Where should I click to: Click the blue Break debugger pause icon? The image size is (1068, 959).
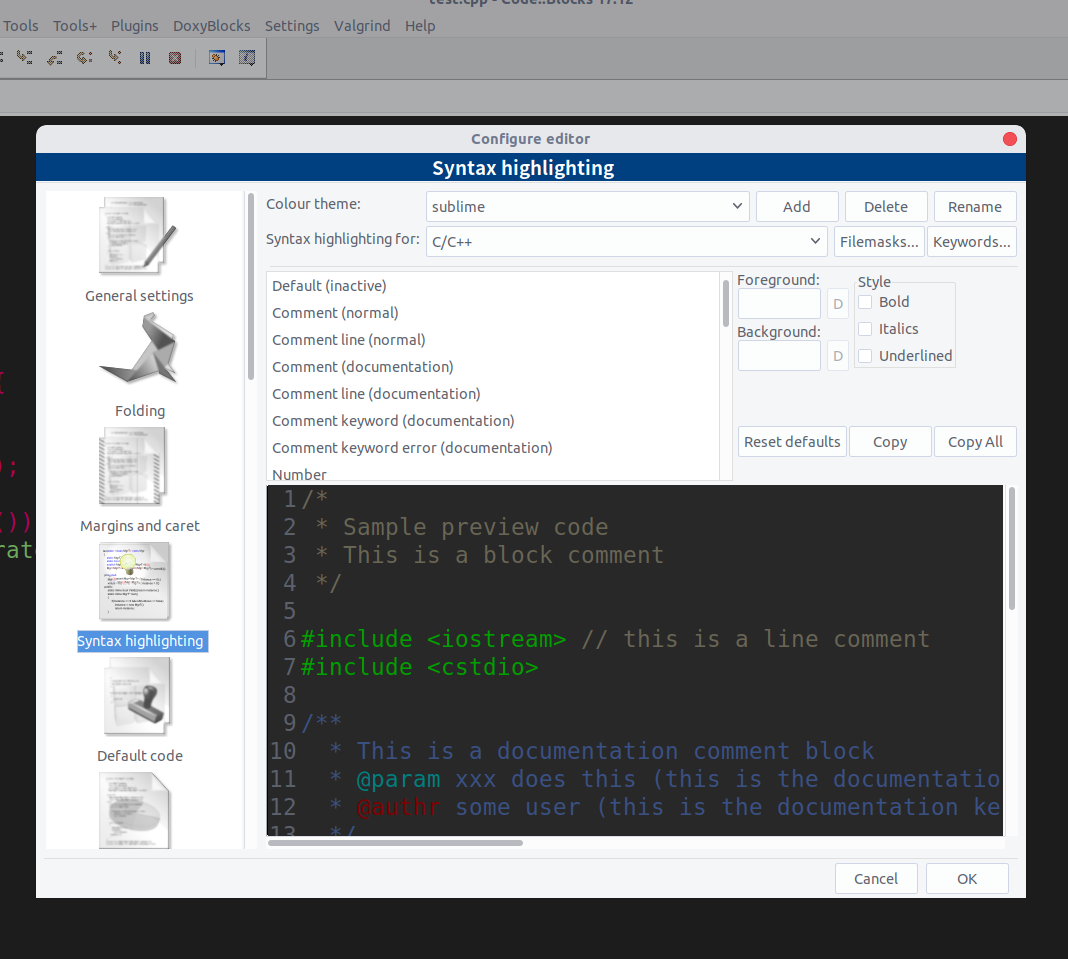[144, 58]
